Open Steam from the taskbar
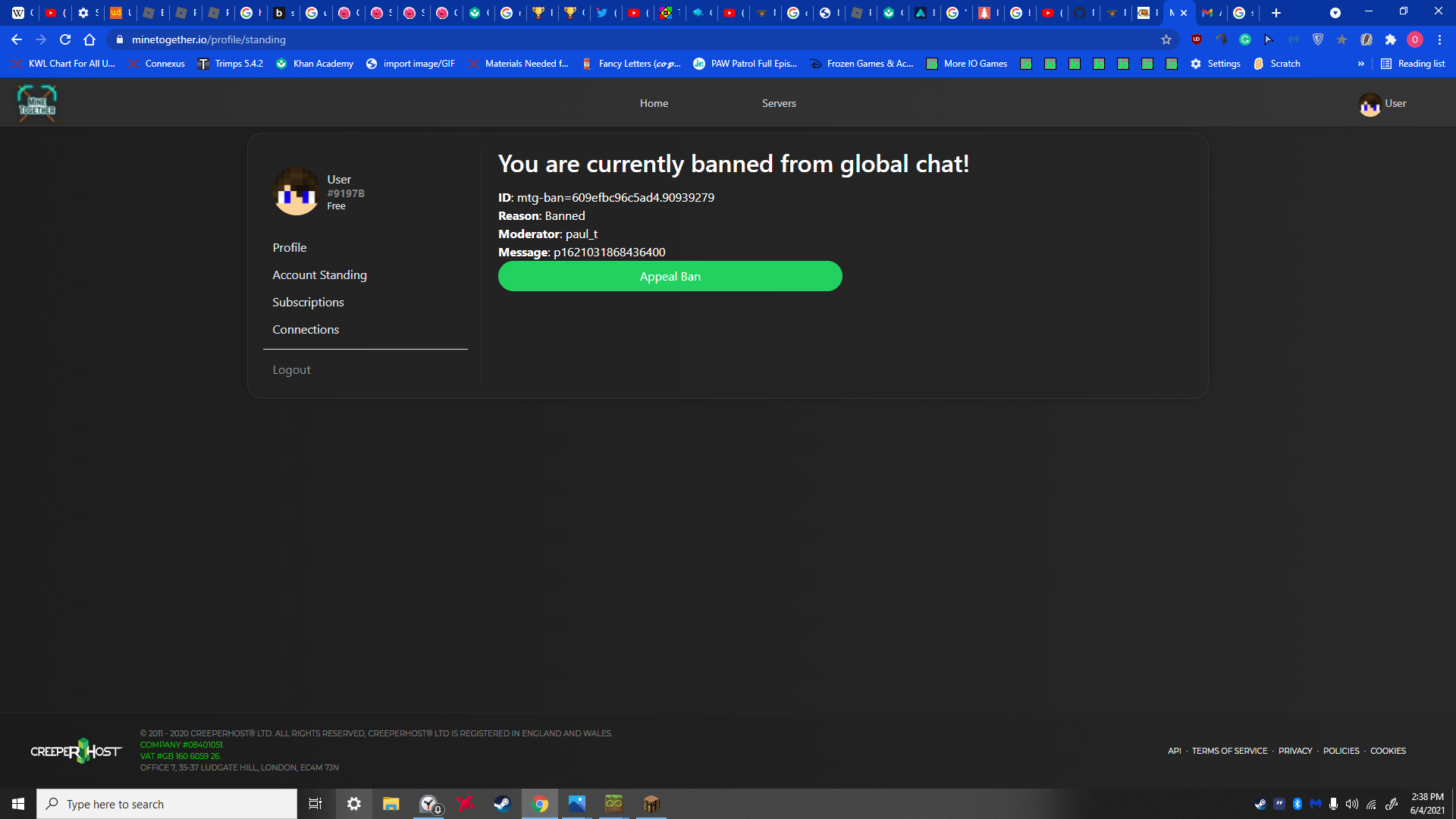1456x819 pixels. click(501, 804)
